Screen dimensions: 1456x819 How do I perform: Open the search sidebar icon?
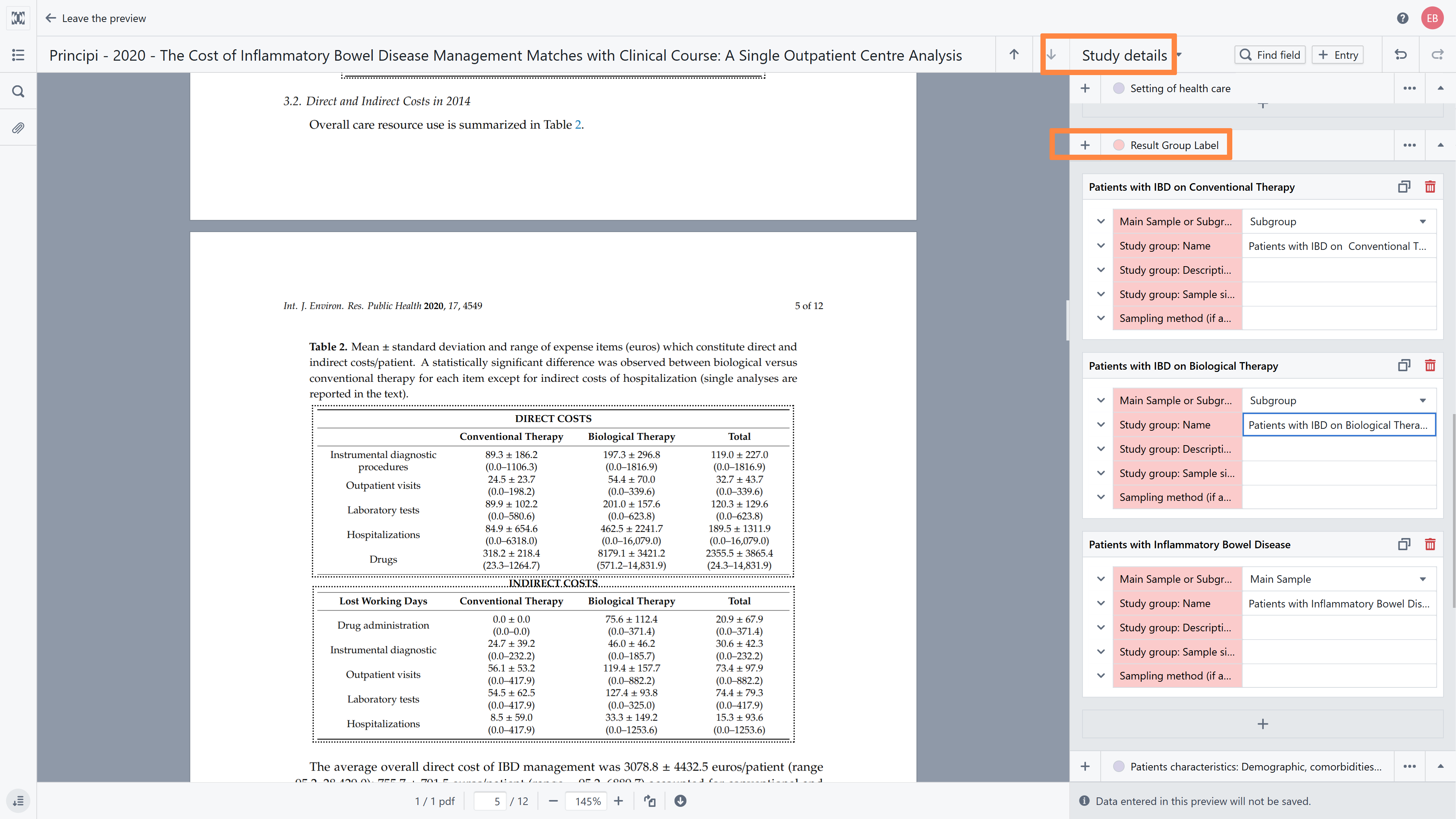(x=18, y=91)
